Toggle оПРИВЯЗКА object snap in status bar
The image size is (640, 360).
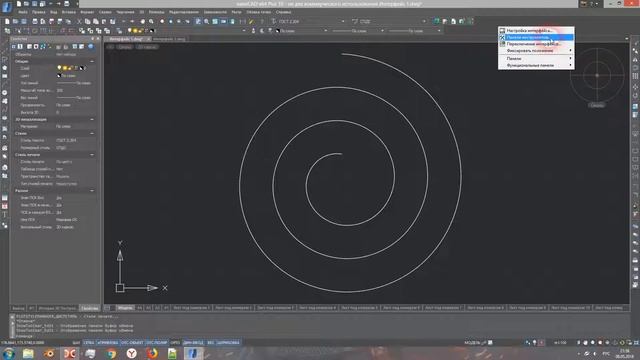107,342
